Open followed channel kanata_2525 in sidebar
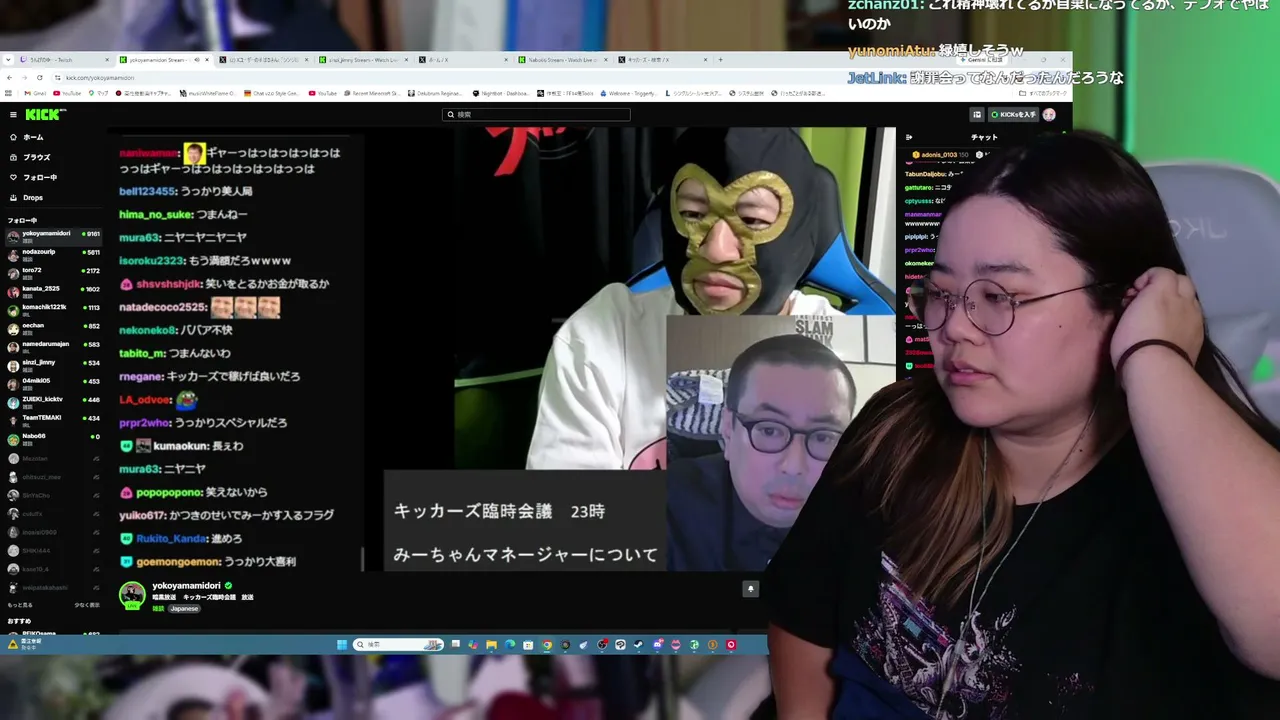The width and height of the screenshot is (1280, 720). click(x=53, y=290)
